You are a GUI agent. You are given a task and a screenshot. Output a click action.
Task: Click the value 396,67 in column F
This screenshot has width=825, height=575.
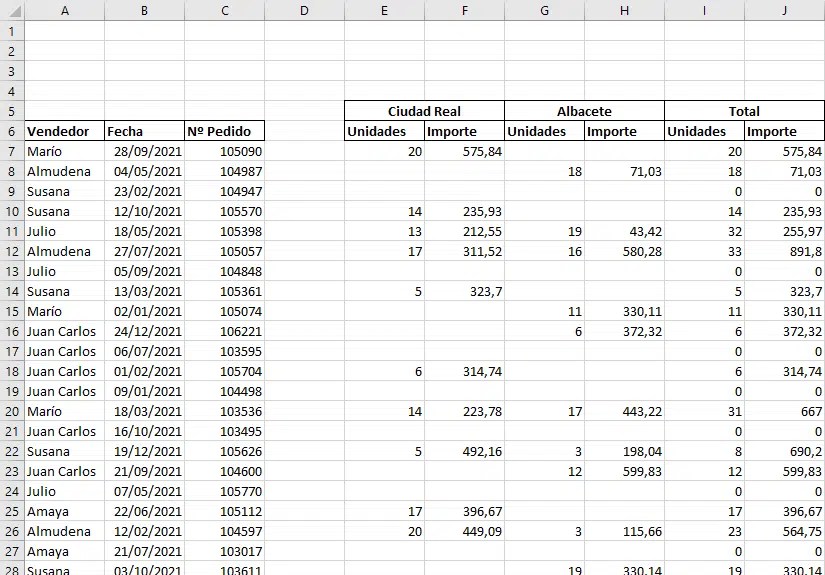click(465, 511)
